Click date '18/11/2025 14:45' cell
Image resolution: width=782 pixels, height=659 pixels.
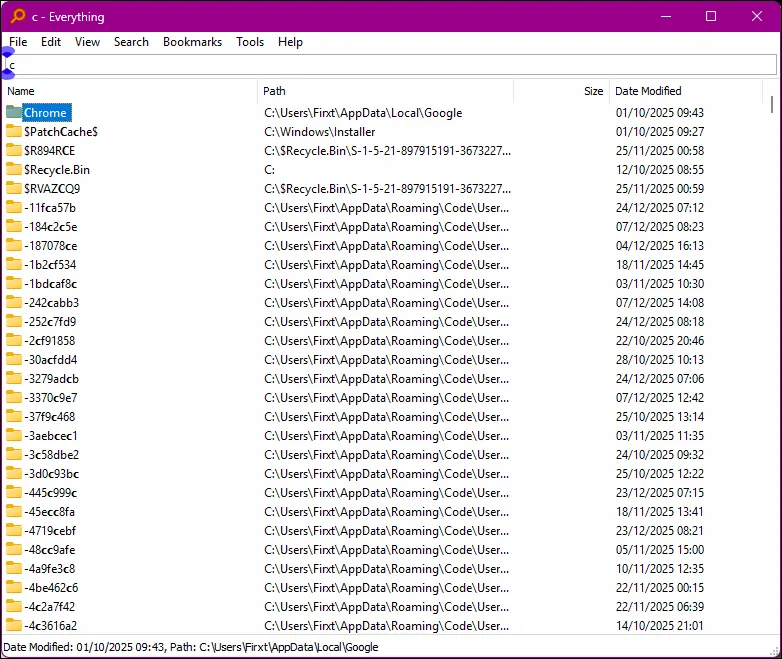pos(660,264)
